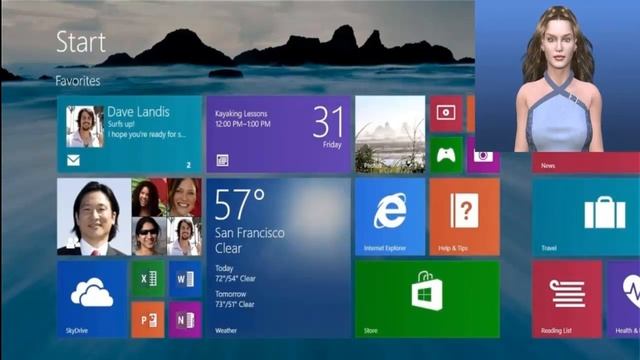Click the 3D avatar woman overlay
640x360 pixels.
coord(558,76)
